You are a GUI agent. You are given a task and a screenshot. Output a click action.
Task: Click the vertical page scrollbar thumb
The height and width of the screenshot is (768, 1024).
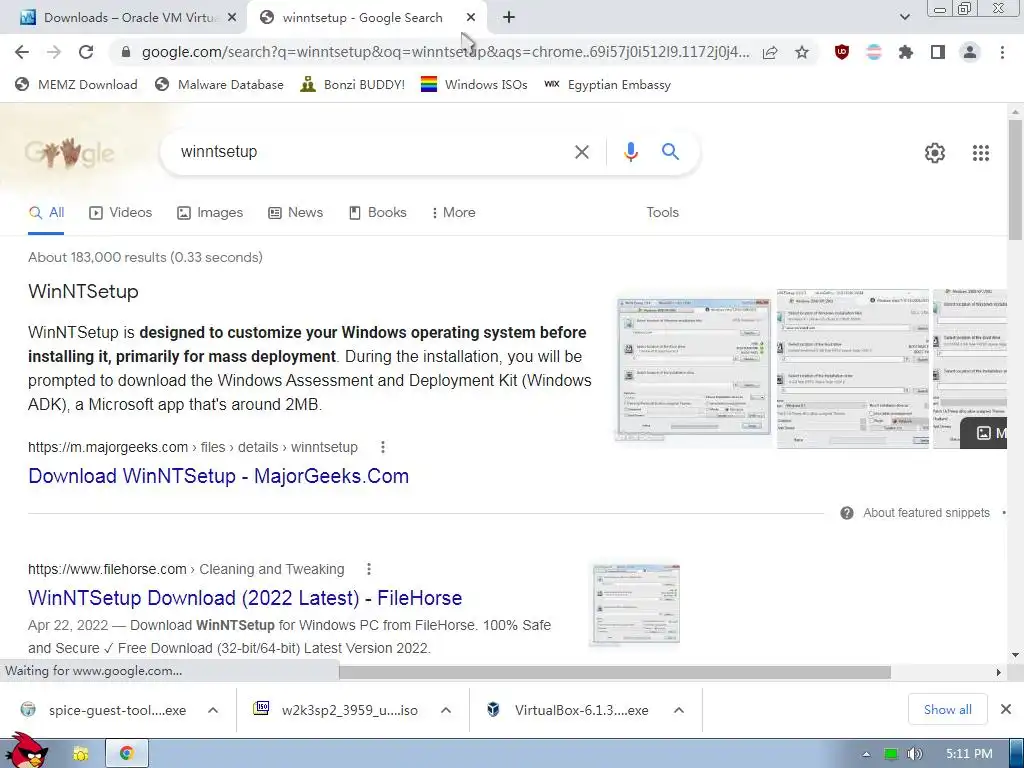1016,180
